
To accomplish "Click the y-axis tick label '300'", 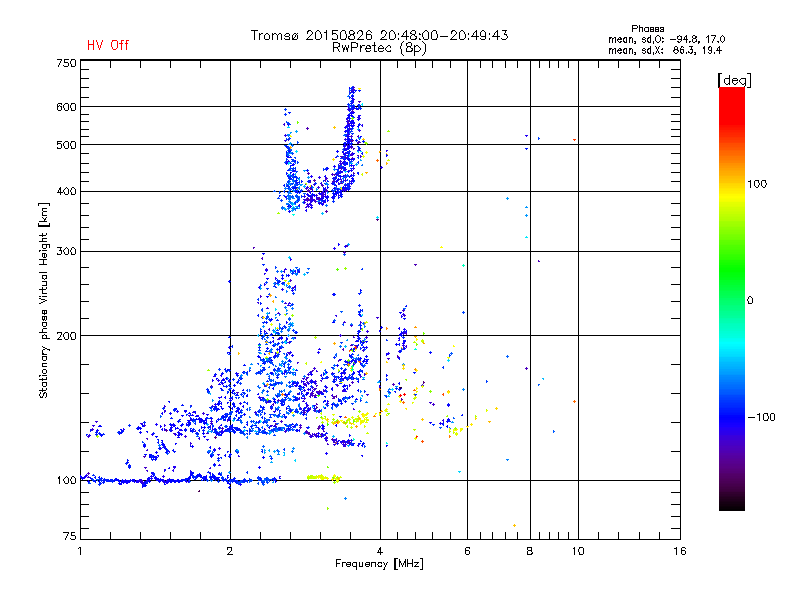I will pos(66,252).
